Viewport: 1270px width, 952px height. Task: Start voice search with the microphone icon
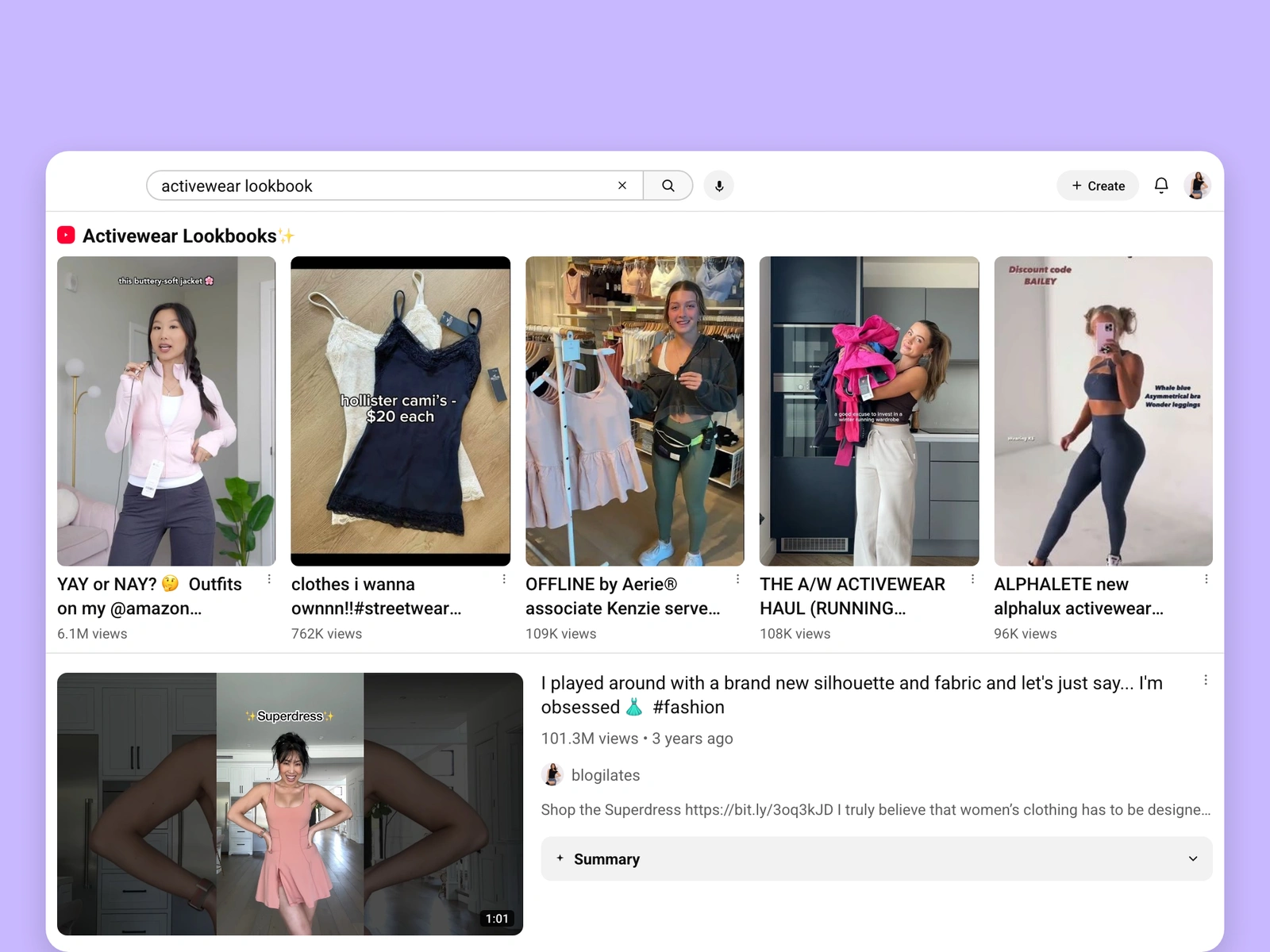(x=719, y=186)
